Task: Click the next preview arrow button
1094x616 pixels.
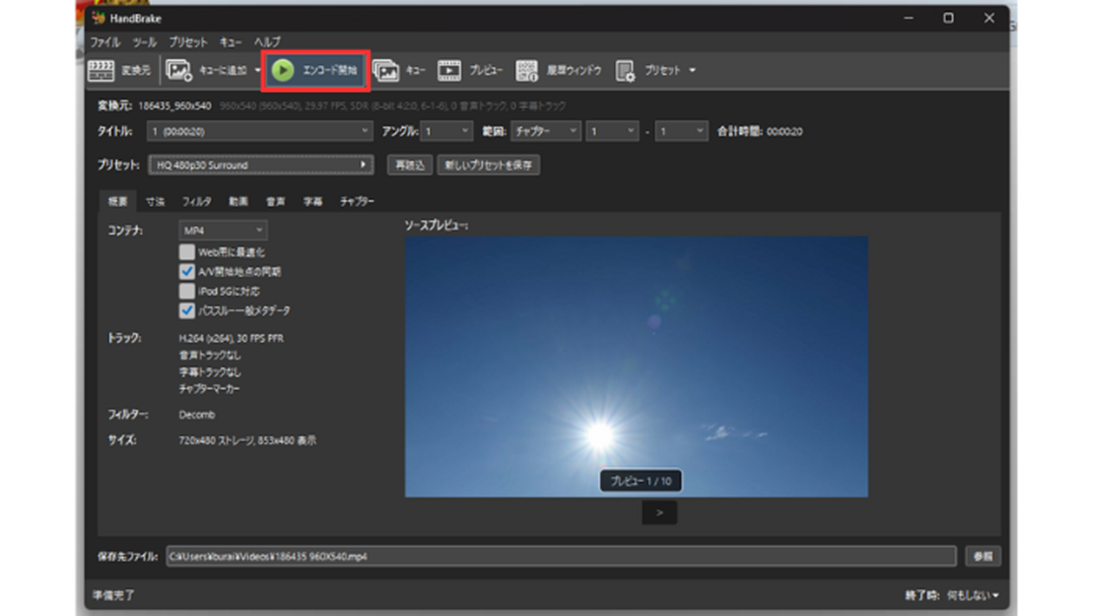Action: point(659,513)
